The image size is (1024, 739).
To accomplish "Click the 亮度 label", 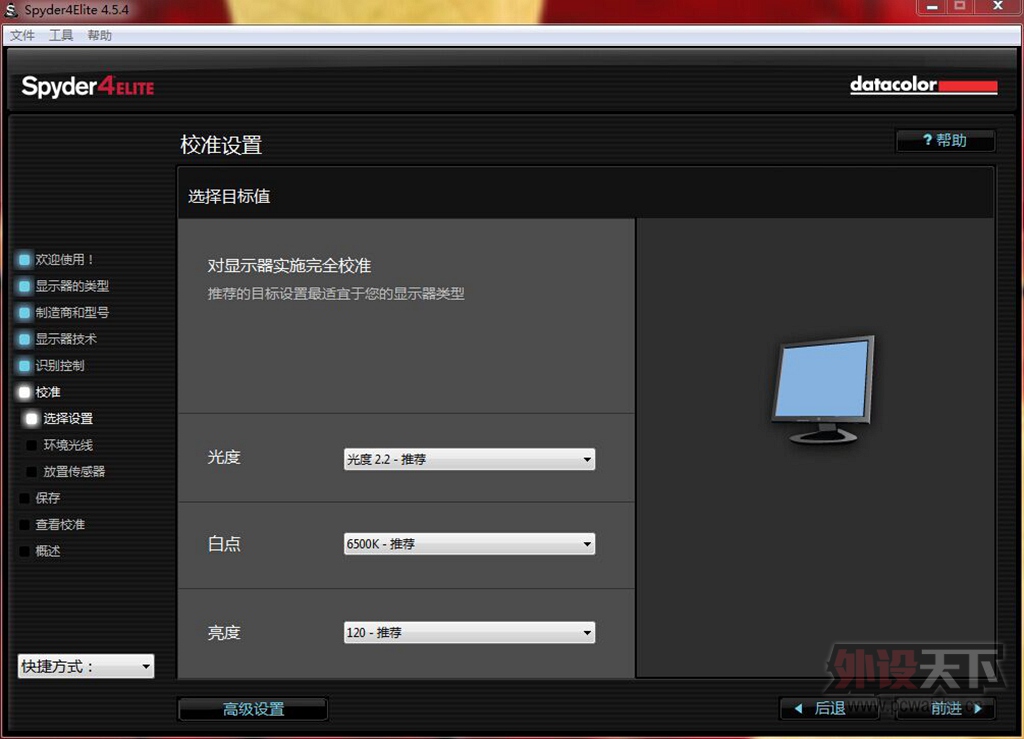I will (224, 633).
